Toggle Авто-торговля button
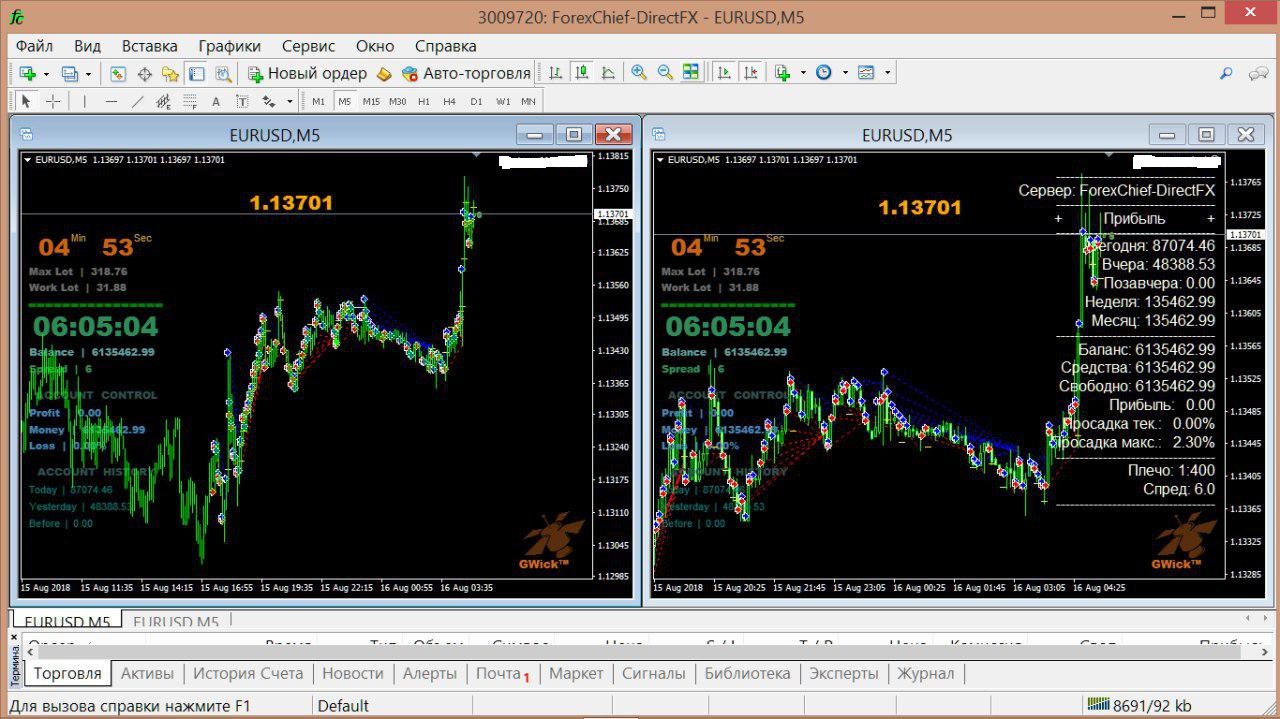The image size is (1280, 719). pos(466,73)
